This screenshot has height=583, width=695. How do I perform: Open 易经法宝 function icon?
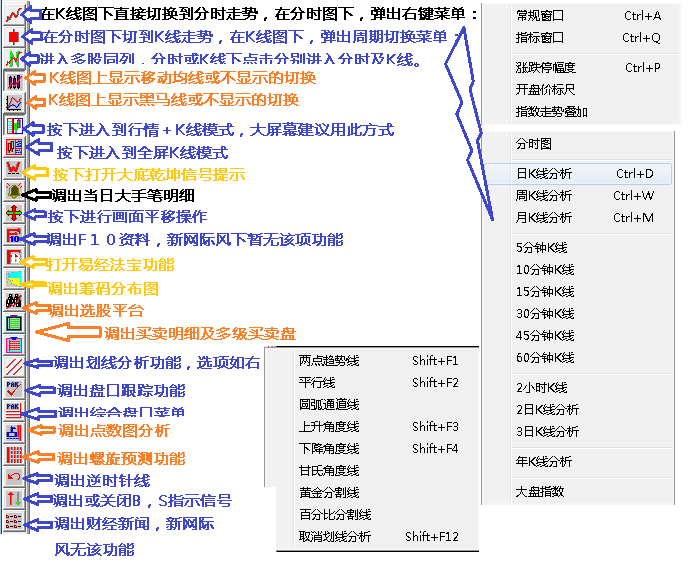coord(14,258)
